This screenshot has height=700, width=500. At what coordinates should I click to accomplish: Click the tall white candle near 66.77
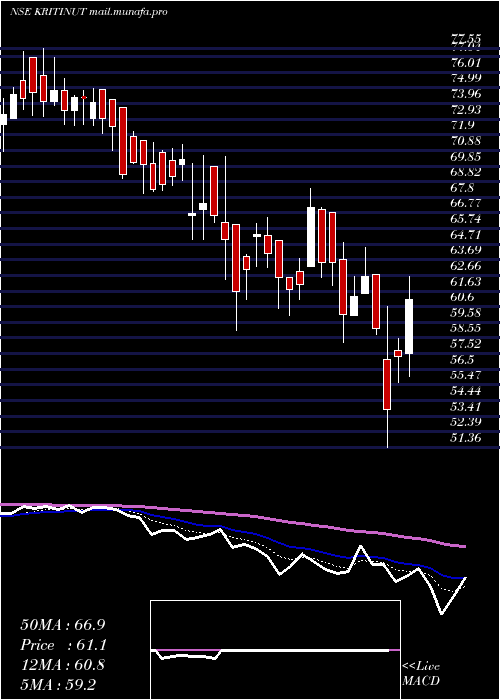pos(311,237)
